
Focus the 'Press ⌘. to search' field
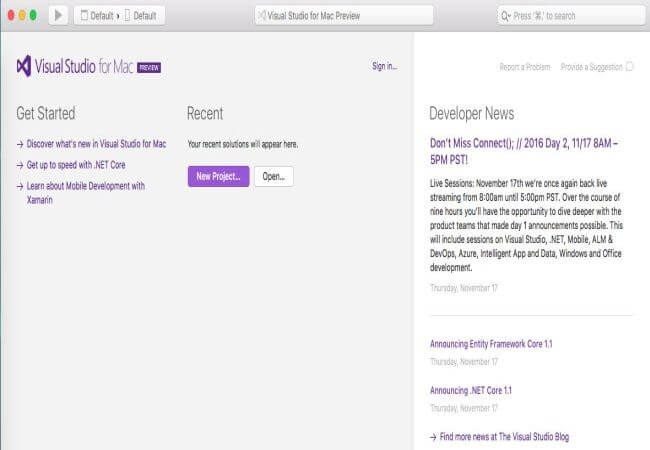tap(570, 16)
